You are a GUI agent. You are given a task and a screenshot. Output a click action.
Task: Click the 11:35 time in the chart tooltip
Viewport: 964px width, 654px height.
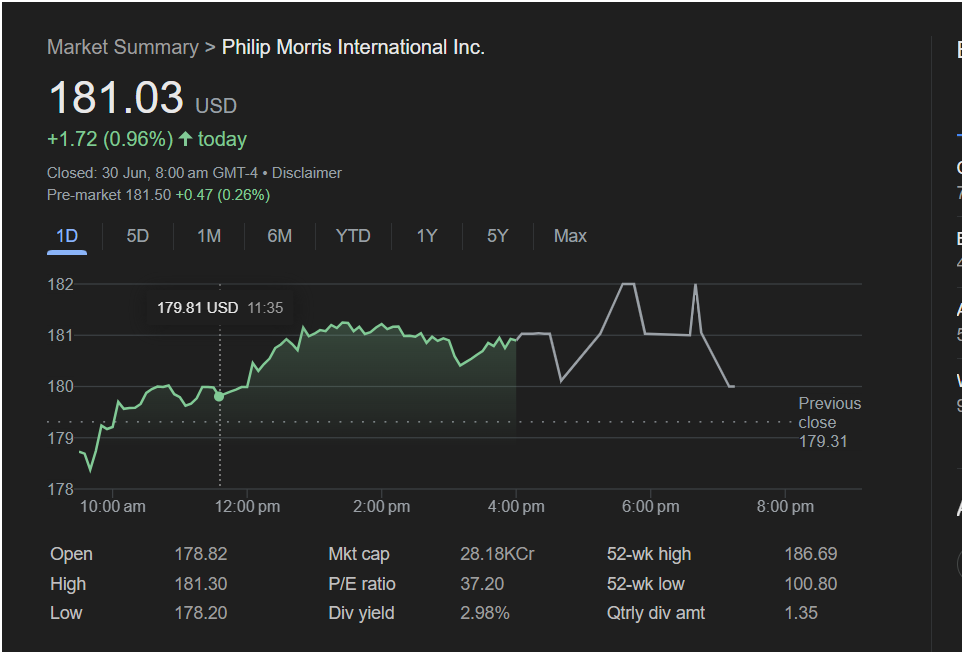click(265, 308)
